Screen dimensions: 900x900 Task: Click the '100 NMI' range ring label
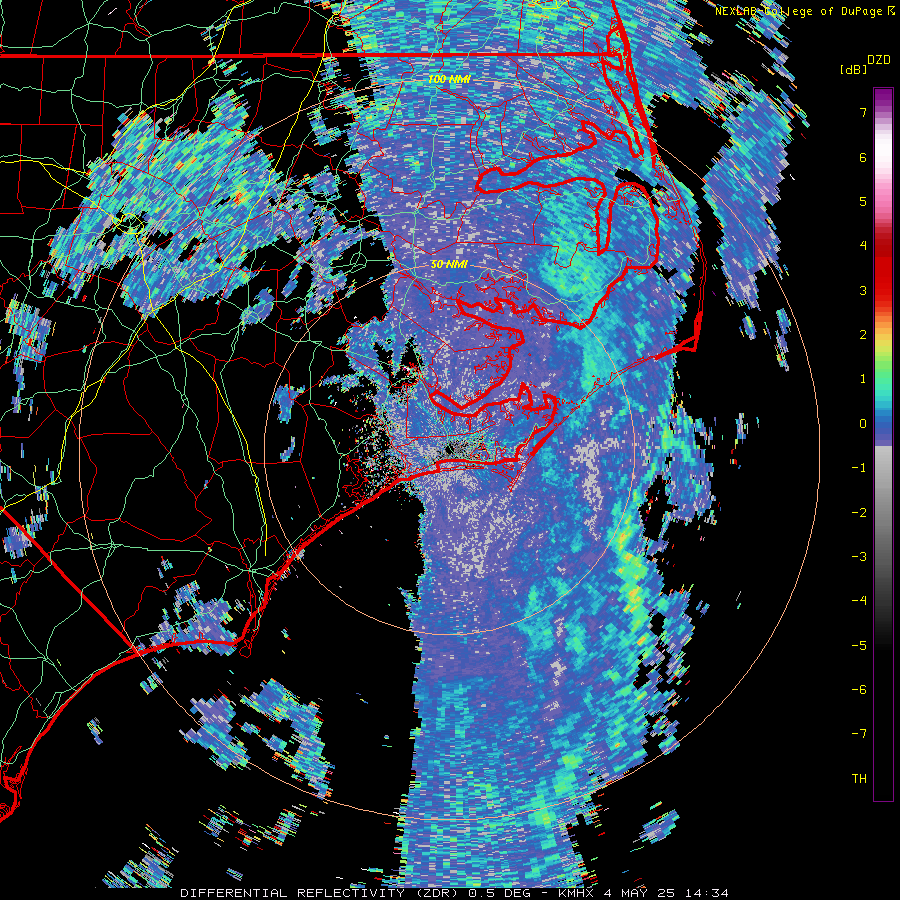449,79
